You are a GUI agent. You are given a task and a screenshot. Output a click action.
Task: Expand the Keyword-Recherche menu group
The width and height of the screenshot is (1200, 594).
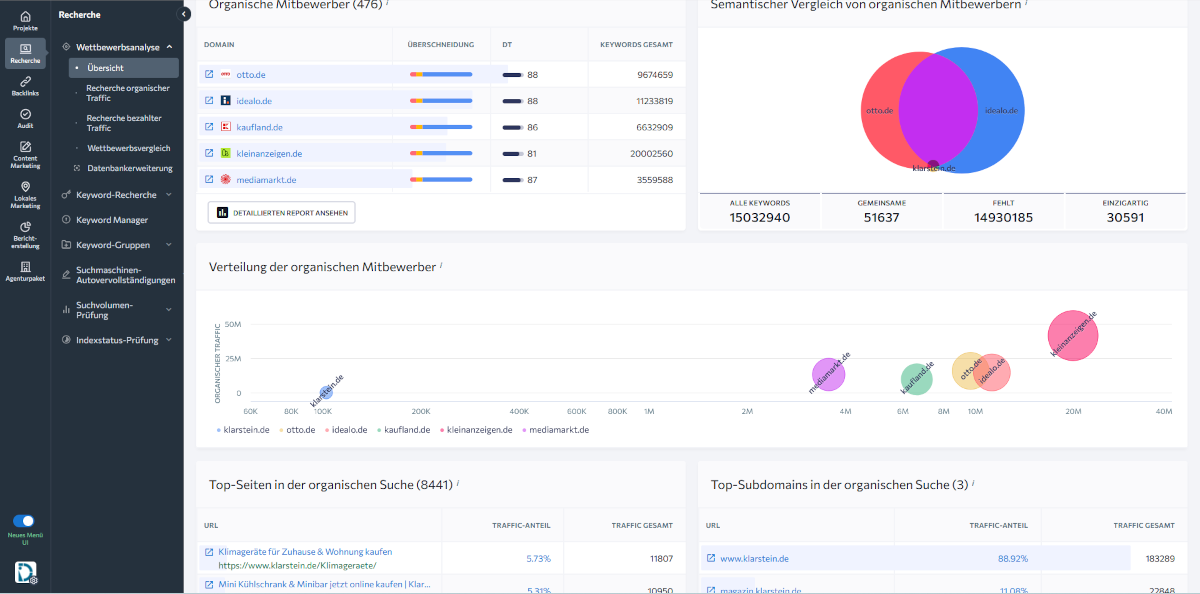click(168, 195)
